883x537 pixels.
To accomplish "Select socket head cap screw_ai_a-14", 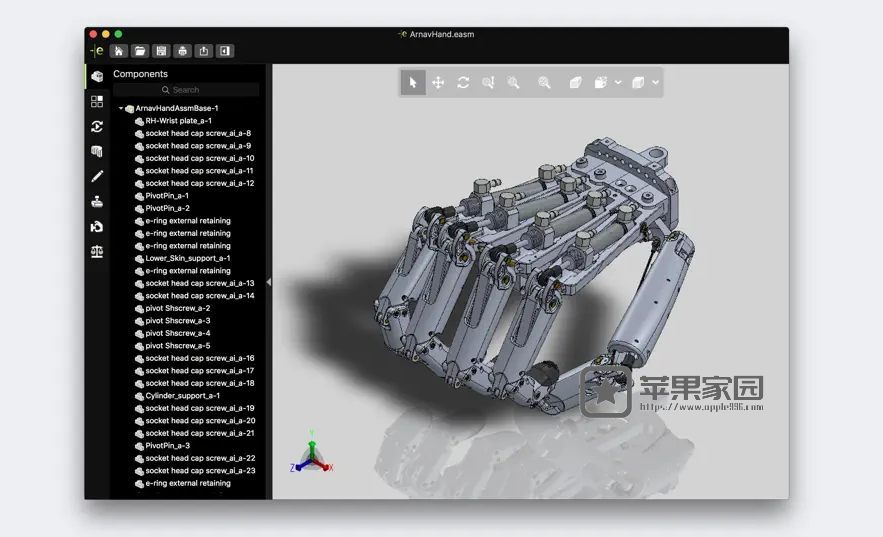I will pos(200,296).
